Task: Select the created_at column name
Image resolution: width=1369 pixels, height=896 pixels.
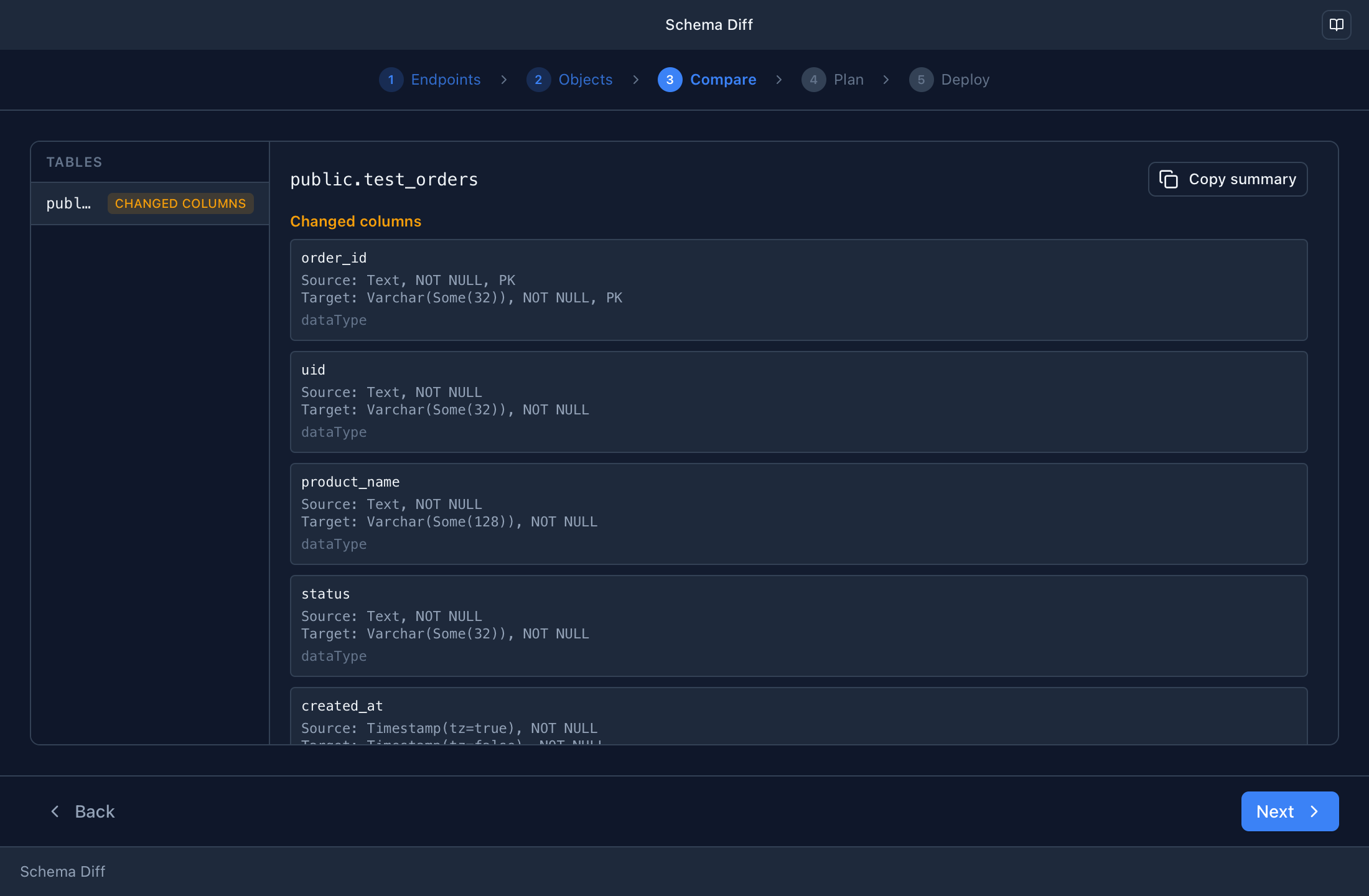Action: (x=342, y=706)
